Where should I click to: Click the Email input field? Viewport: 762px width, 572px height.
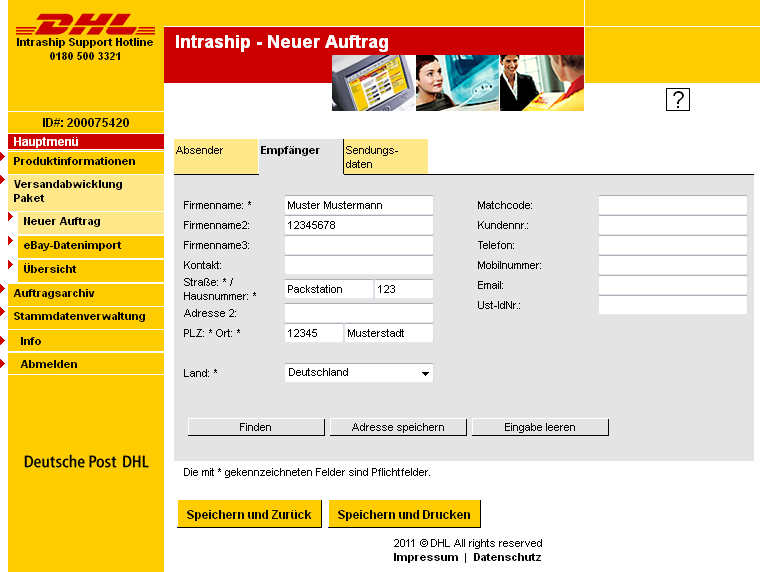pyautogui.click(x=673, y=285)
